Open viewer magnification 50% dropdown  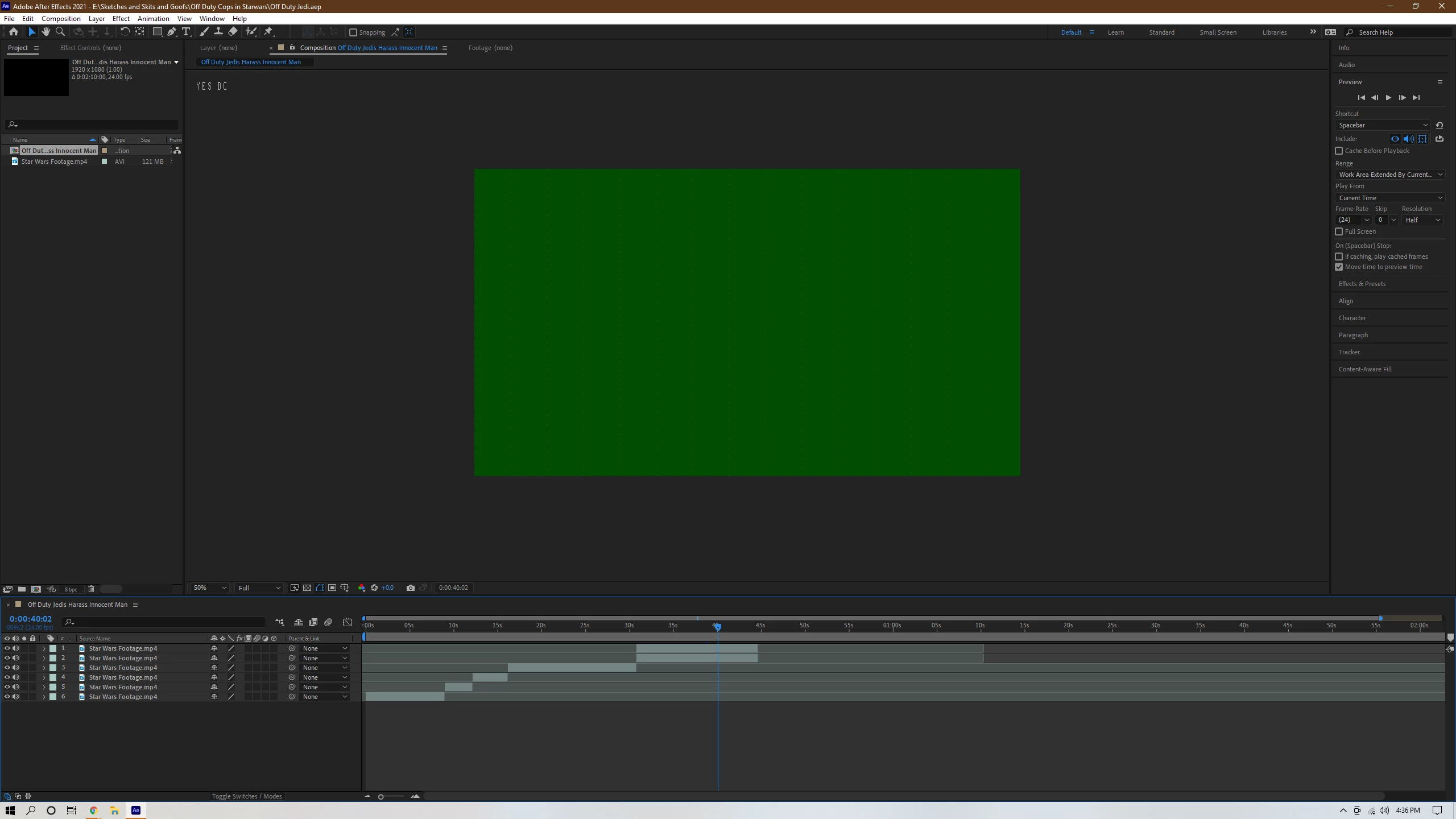[209, 588]
